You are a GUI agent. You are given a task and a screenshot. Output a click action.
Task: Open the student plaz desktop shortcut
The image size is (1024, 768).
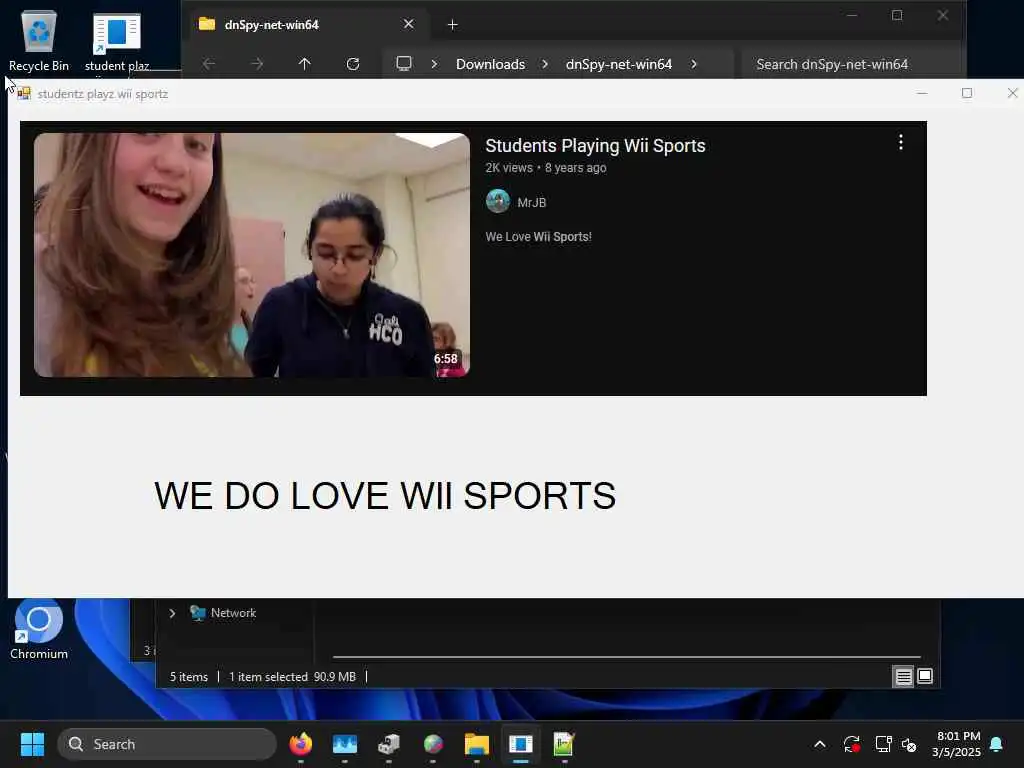click(x=117, y=40)
